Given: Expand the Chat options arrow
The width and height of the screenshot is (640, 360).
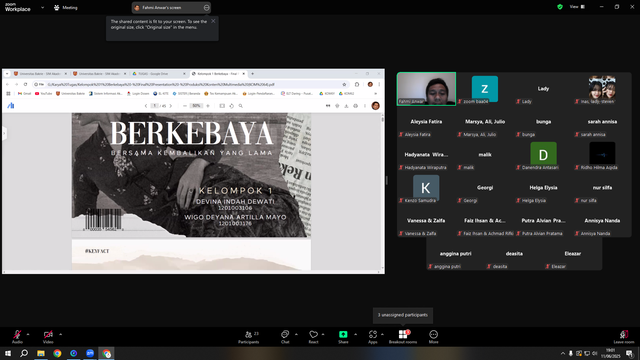Looking at the screenshot, I should click(x=296, y=334).
